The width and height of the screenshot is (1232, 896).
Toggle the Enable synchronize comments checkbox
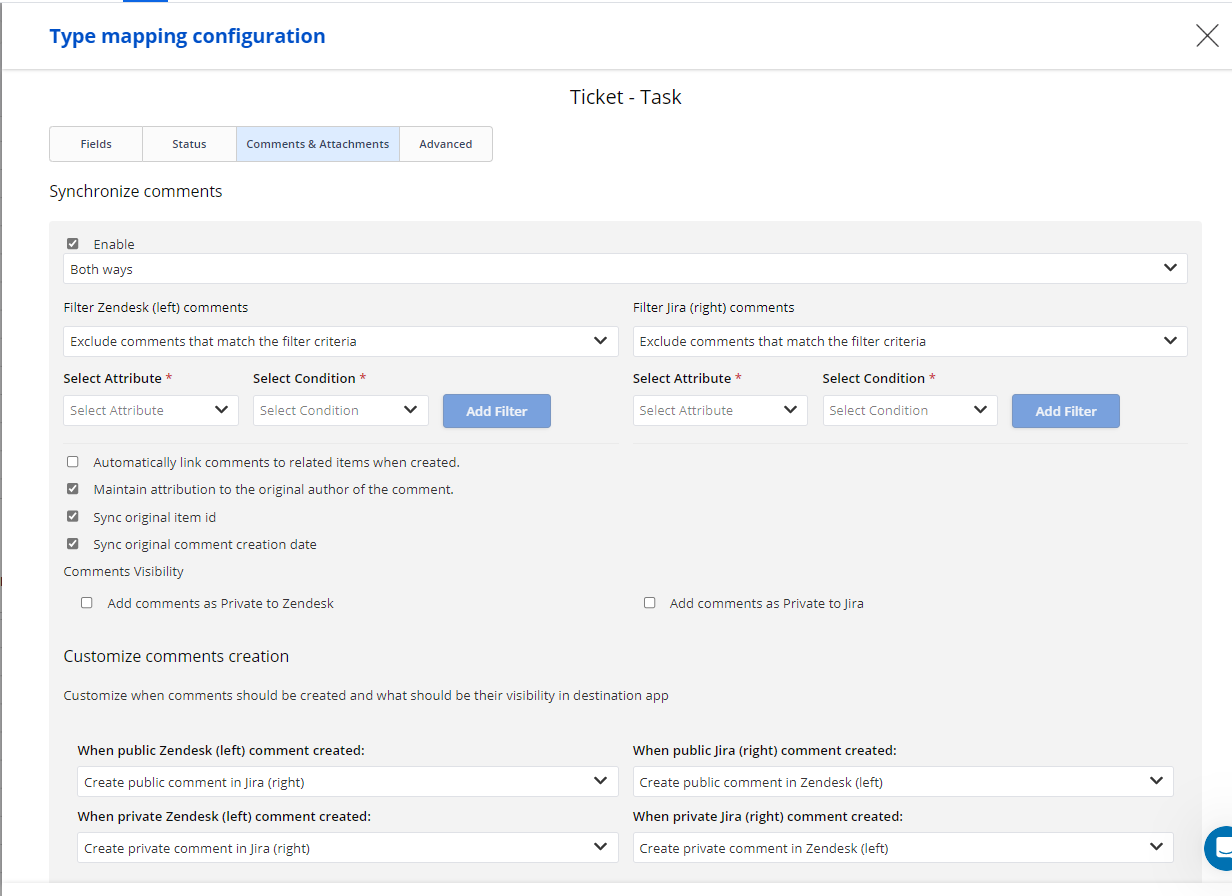pos(73,244)
